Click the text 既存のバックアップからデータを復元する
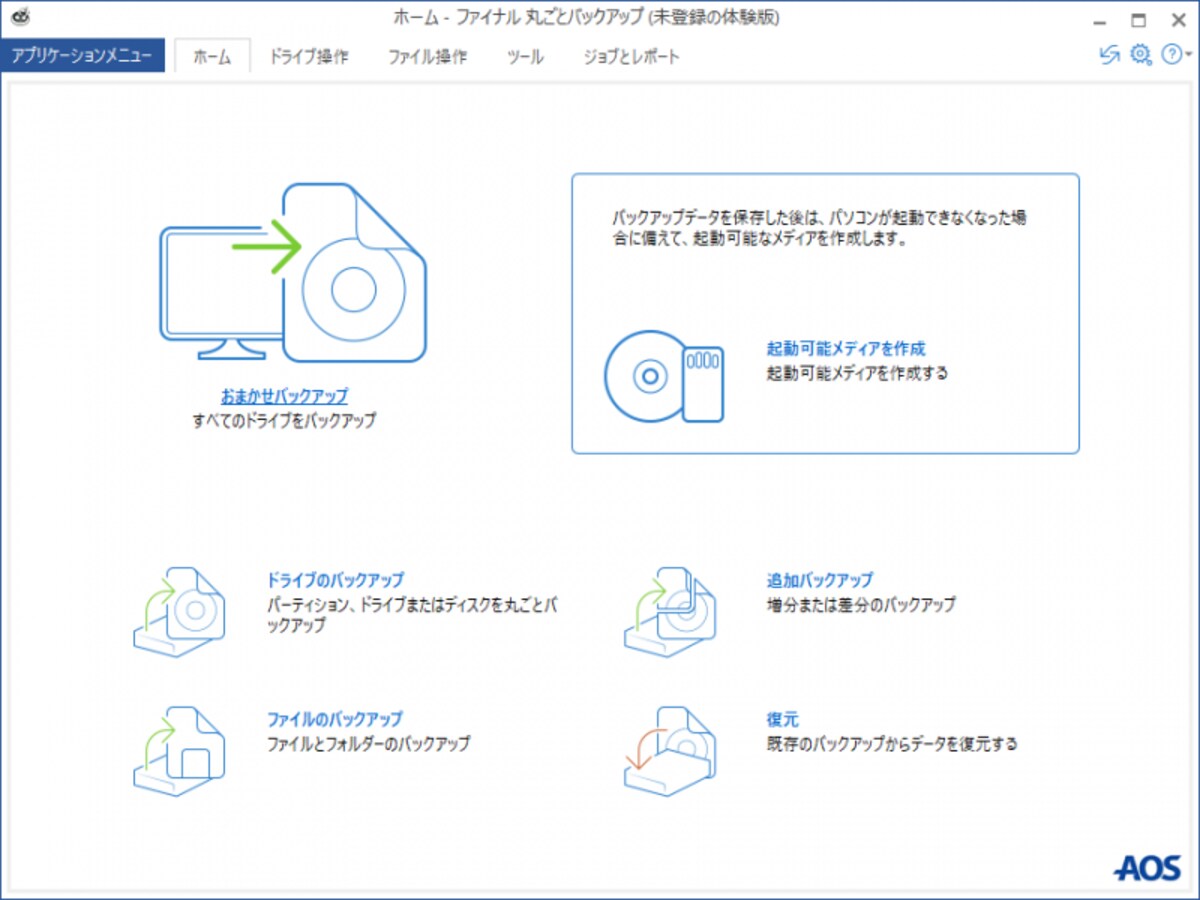 (x=892, y=744)
